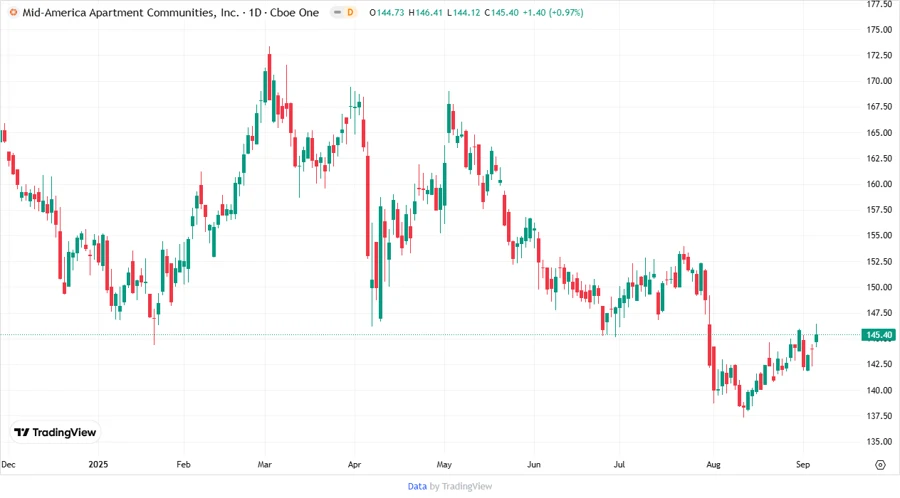
Task: Click the Mar label on time axis
Action: click(265, 465)
